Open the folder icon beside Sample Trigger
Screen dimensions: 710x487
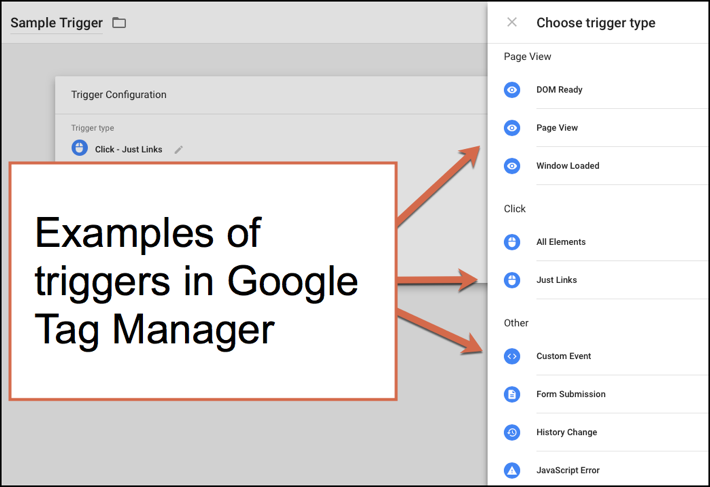click(x=119, y=22)
